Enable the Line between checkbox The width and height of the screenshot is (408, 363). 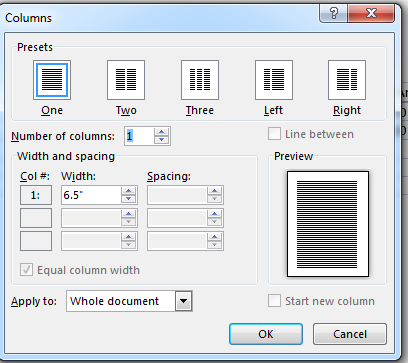(x=274, y=134)
